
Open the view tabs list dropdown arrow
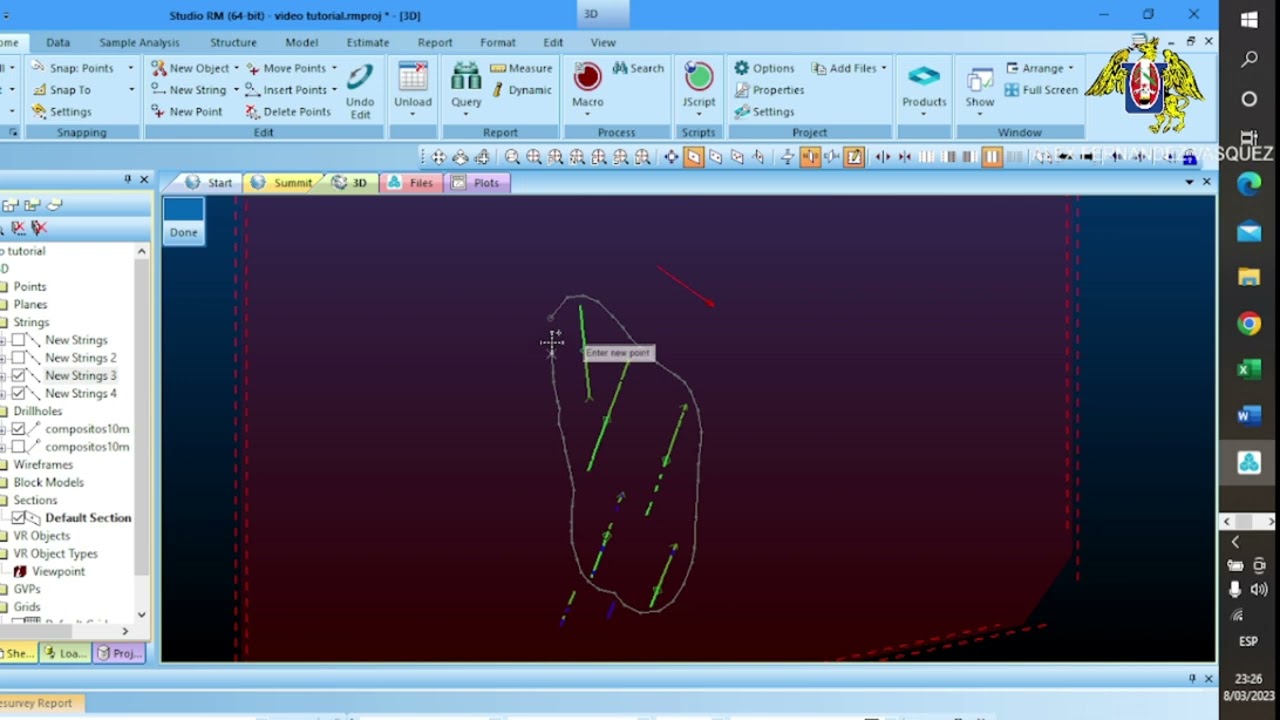click(x=1189, y=182)
